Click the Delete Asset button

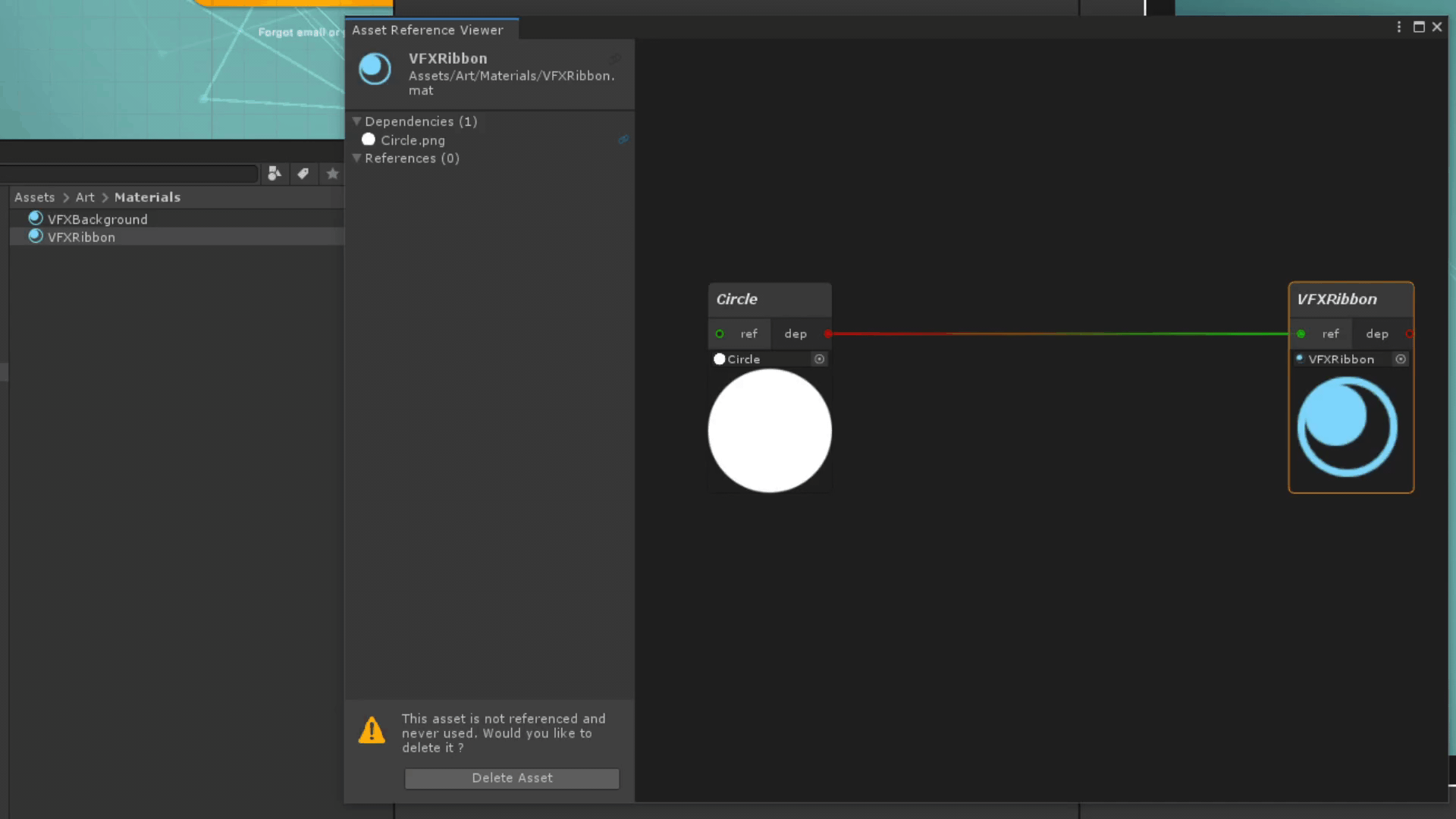(x=512, y=777)
